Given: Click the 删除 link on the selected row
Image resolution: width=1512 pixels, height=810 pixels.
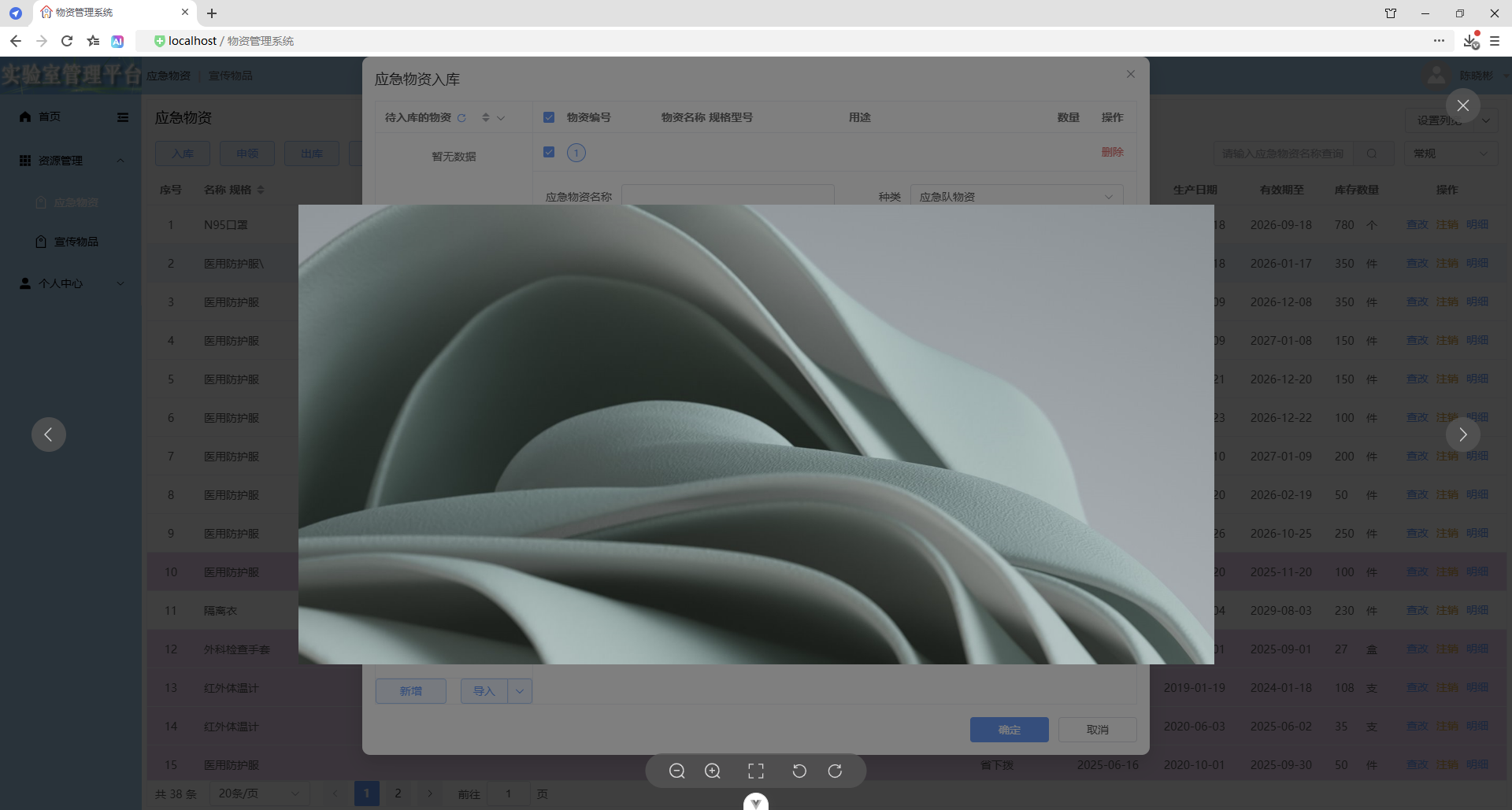Looking at the screenshot, I should coord(1111,152).
